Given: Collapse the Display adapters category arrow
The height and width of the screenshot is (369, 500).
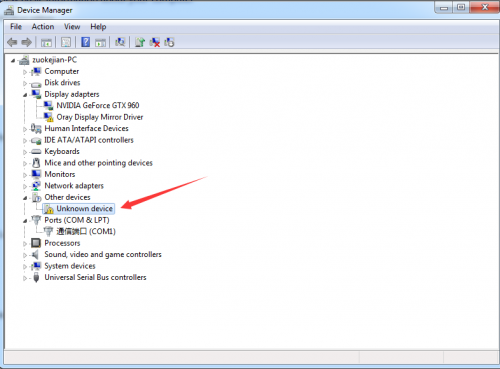Looking at the screenshot, I should point(25,95).
